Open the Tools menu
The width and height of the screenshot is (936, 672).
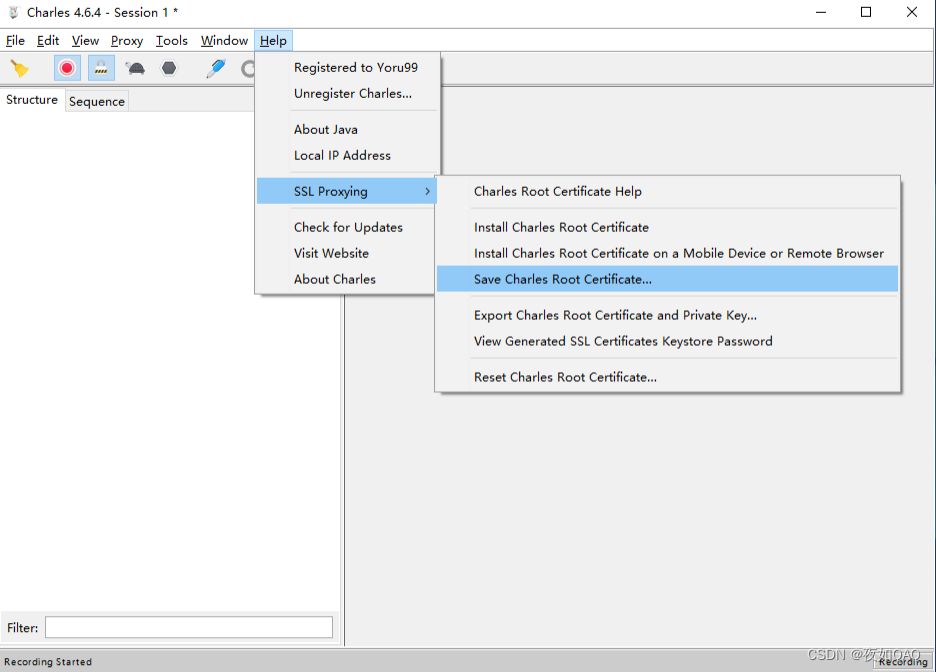(172, 41)
